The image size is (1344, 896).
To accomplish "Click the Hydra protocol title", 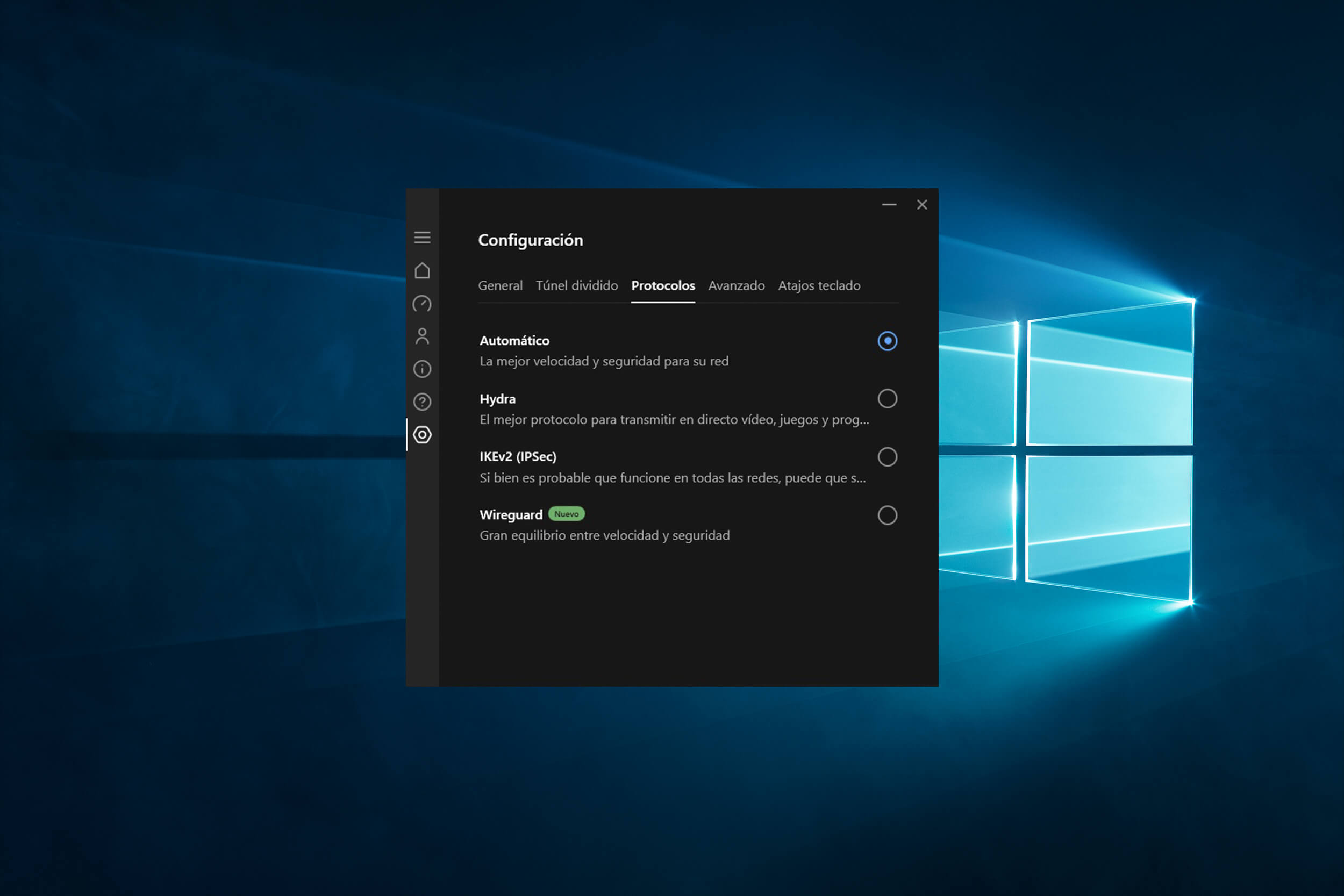I will (x=497, y=399).
